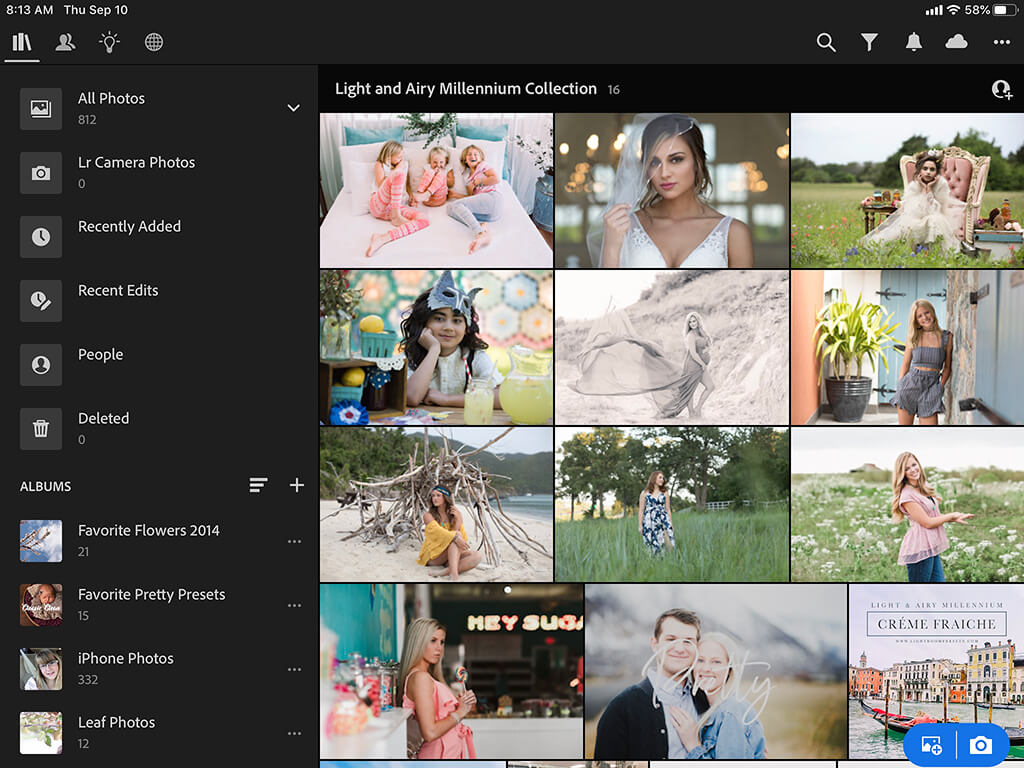Check notifications with the bell icon

click(913, 42)
